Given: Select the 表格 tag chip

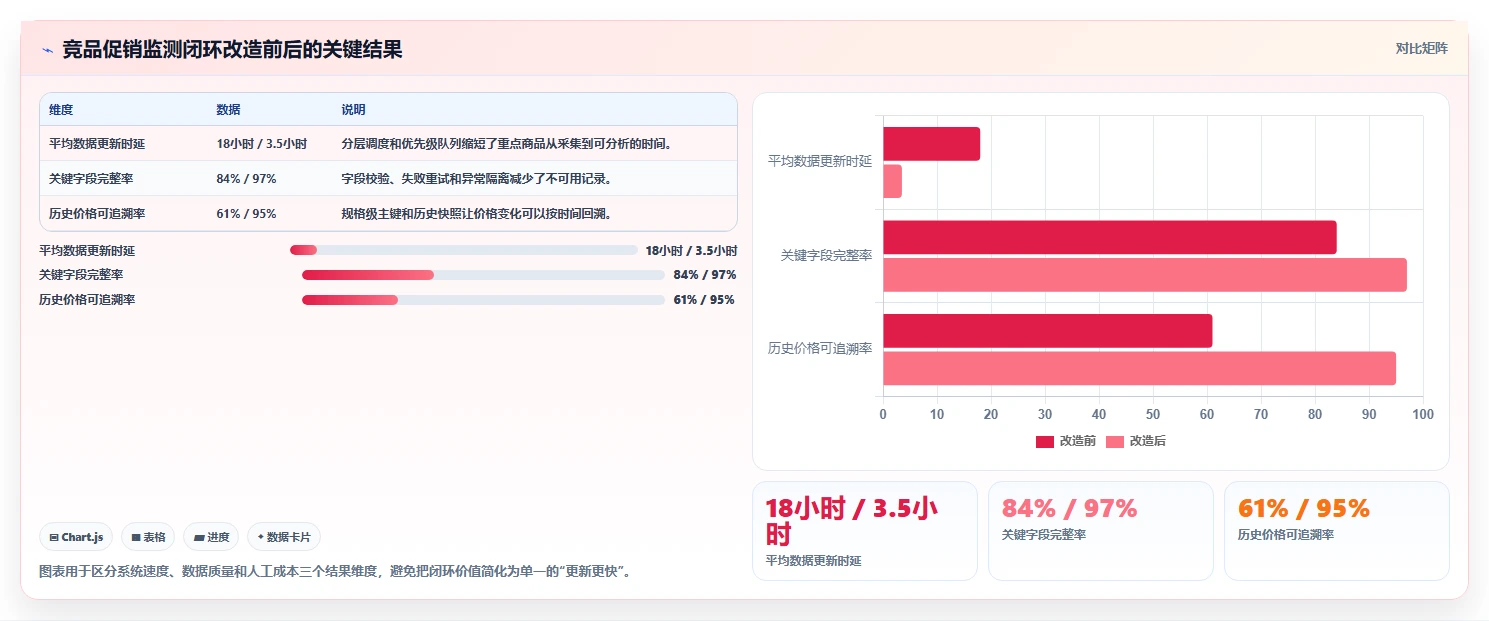Looking at the screenshot, I should click(148, 537).
